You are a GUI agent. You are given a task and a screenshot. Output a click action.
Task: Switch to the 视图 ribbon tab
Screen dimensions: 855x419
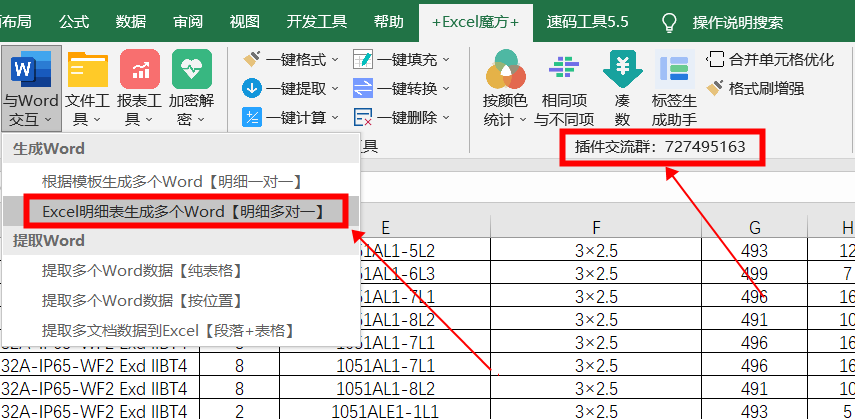tap(244, 22)
